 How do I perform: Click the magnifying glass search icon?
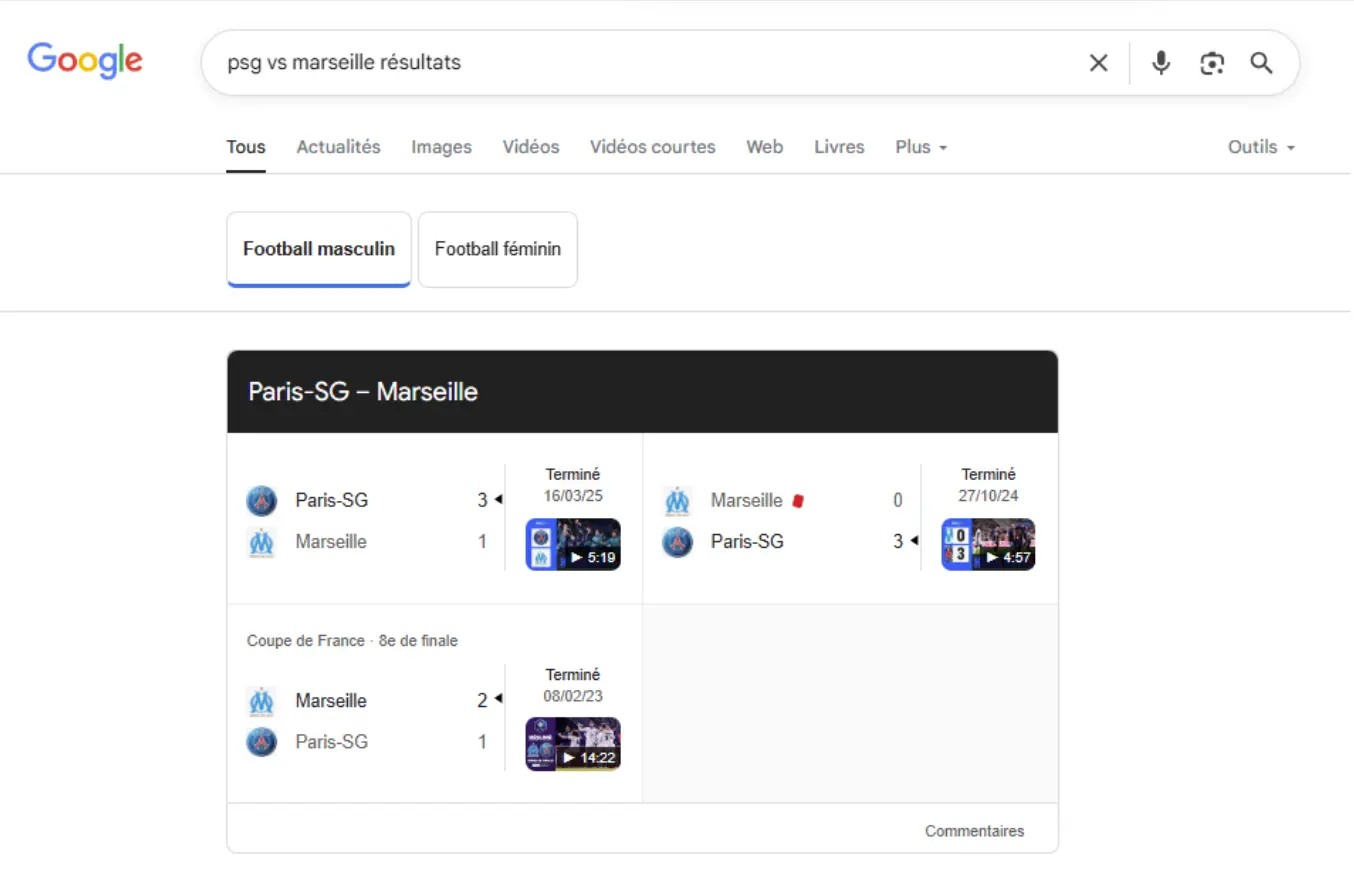pyautogui.click(x=1262, y=63)
